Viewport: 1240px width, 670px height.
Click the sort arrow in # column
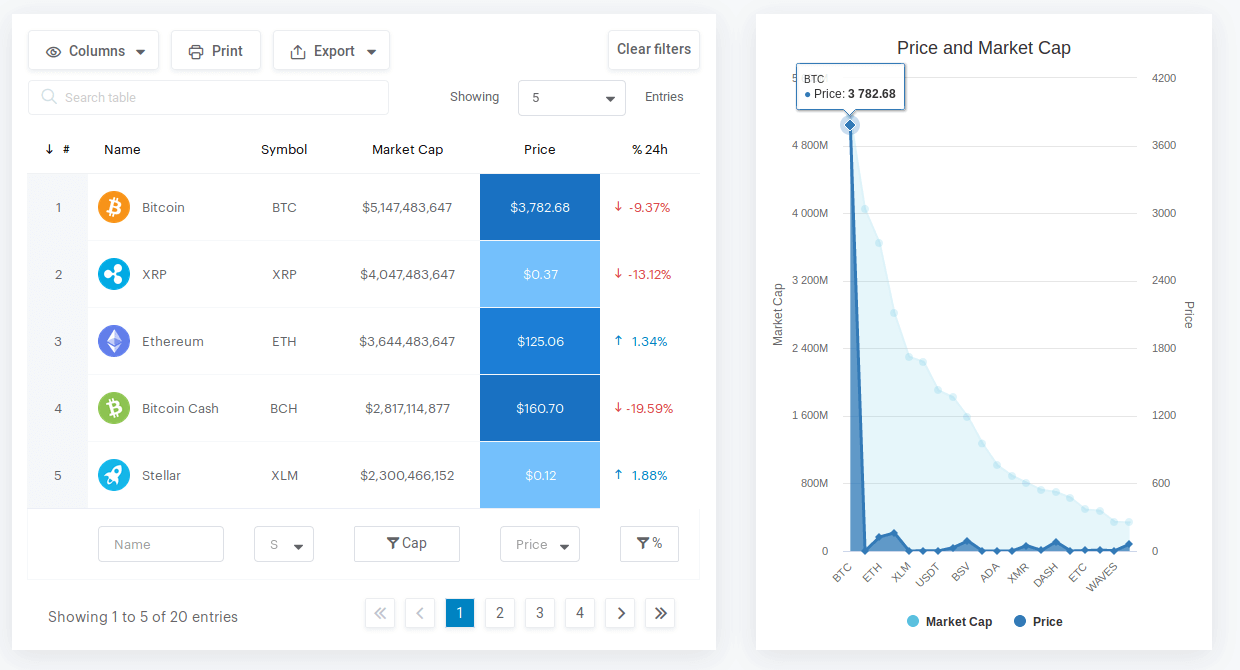pos(49,149)
